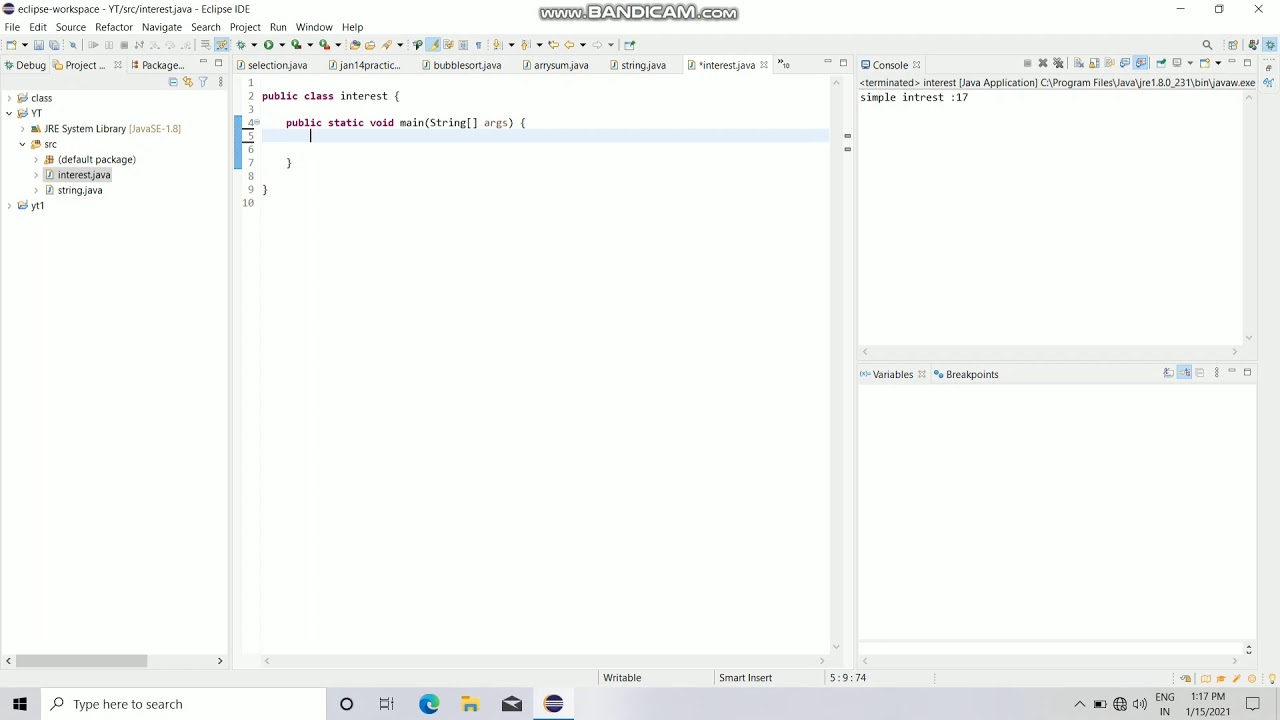The height and width of the screenshot is (720, 1280).
Task: Click the Debug bug icon in toolbar
Action: (241, 45)
